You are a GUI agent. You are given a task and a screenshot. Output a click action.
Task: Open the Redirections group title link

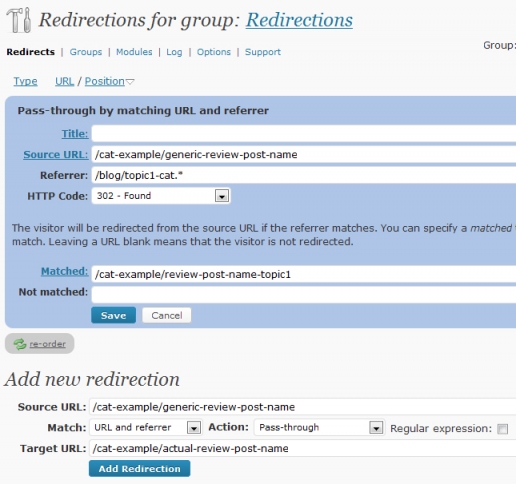coord(299,20)
